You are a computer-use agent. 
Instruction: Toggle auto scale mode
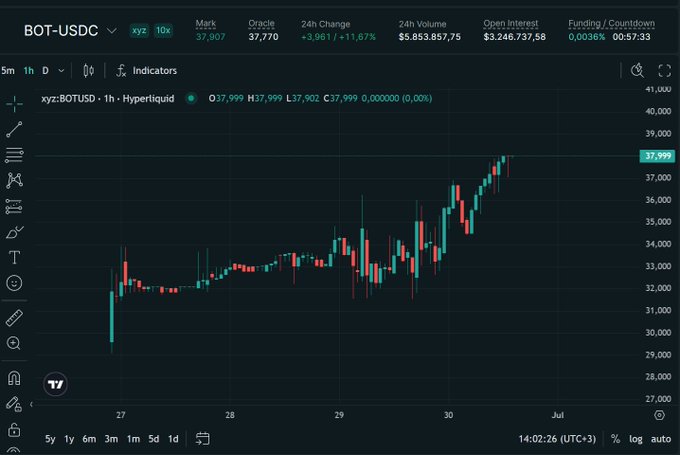(x=661, y=439)
